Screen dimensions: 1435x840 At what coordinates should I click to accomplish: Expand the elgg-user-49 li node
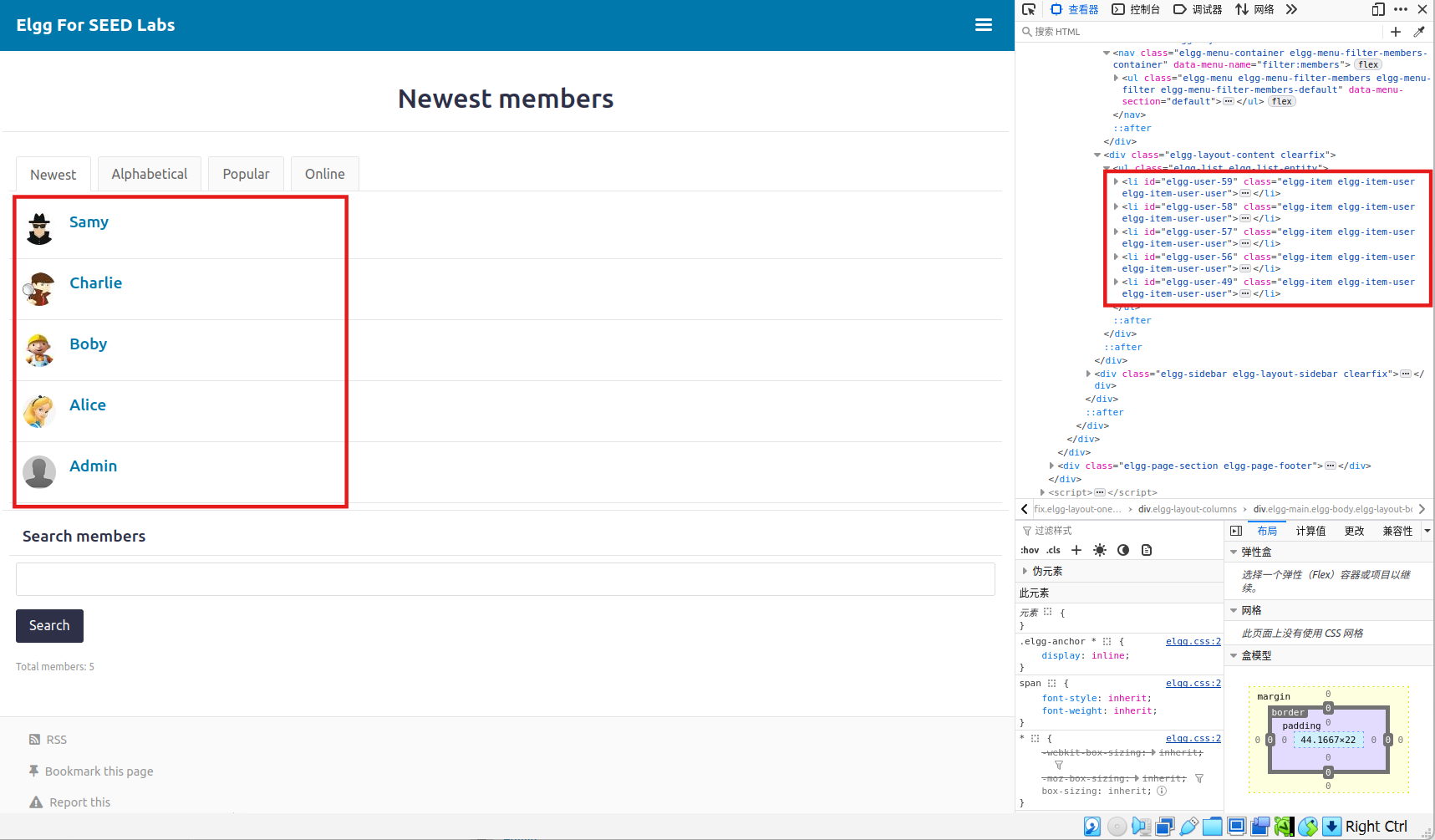point(1116,282)
